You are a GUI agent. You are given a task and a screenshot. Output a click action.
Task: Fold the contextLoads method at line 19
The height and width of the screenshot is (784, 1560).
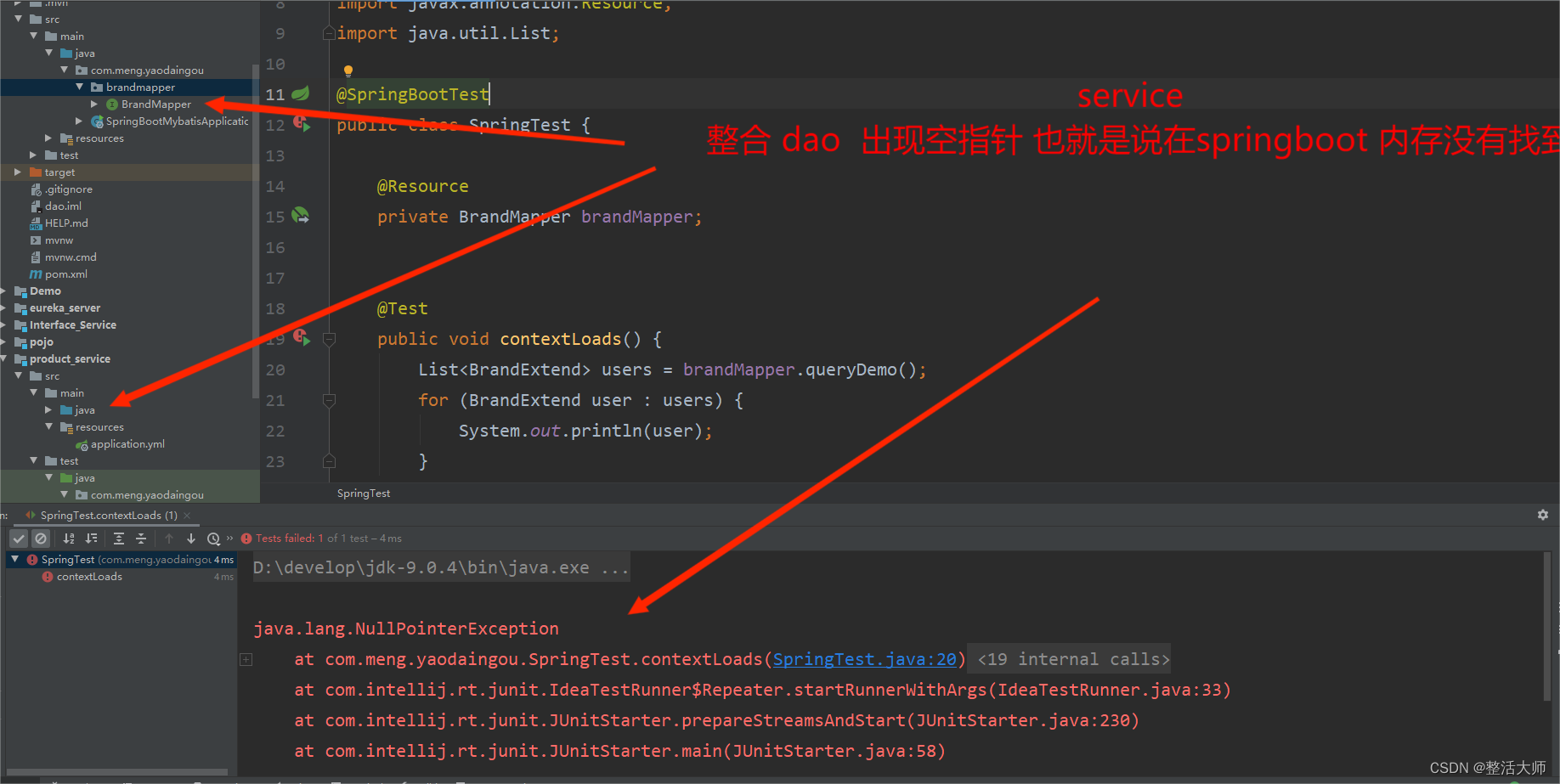pyautogui.click(x=330, y=339)
